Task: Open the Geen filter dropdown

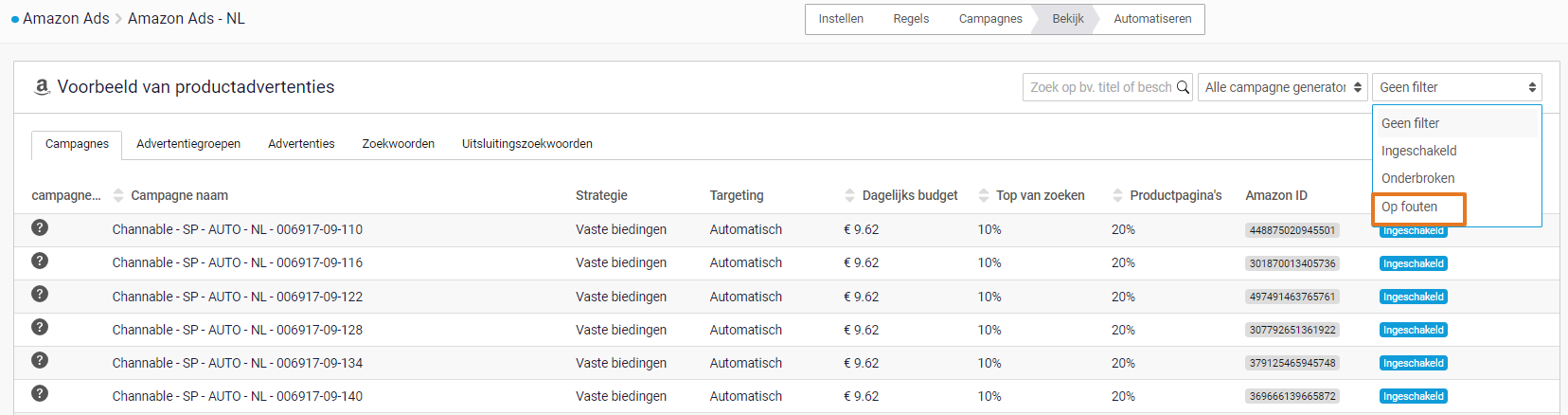Action: (x=1457, y=87)
